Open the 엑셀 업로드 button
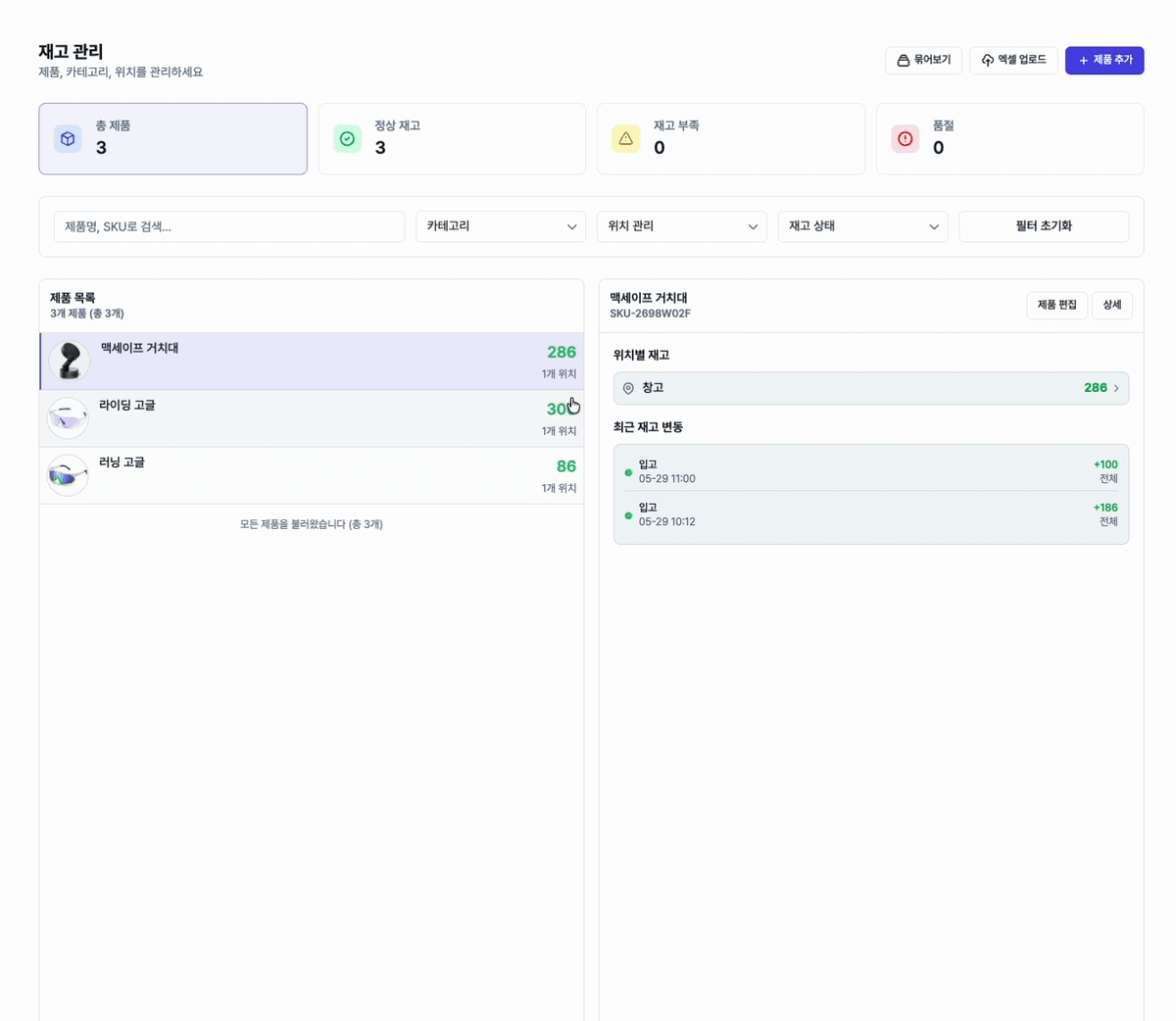 [1013, 60]
